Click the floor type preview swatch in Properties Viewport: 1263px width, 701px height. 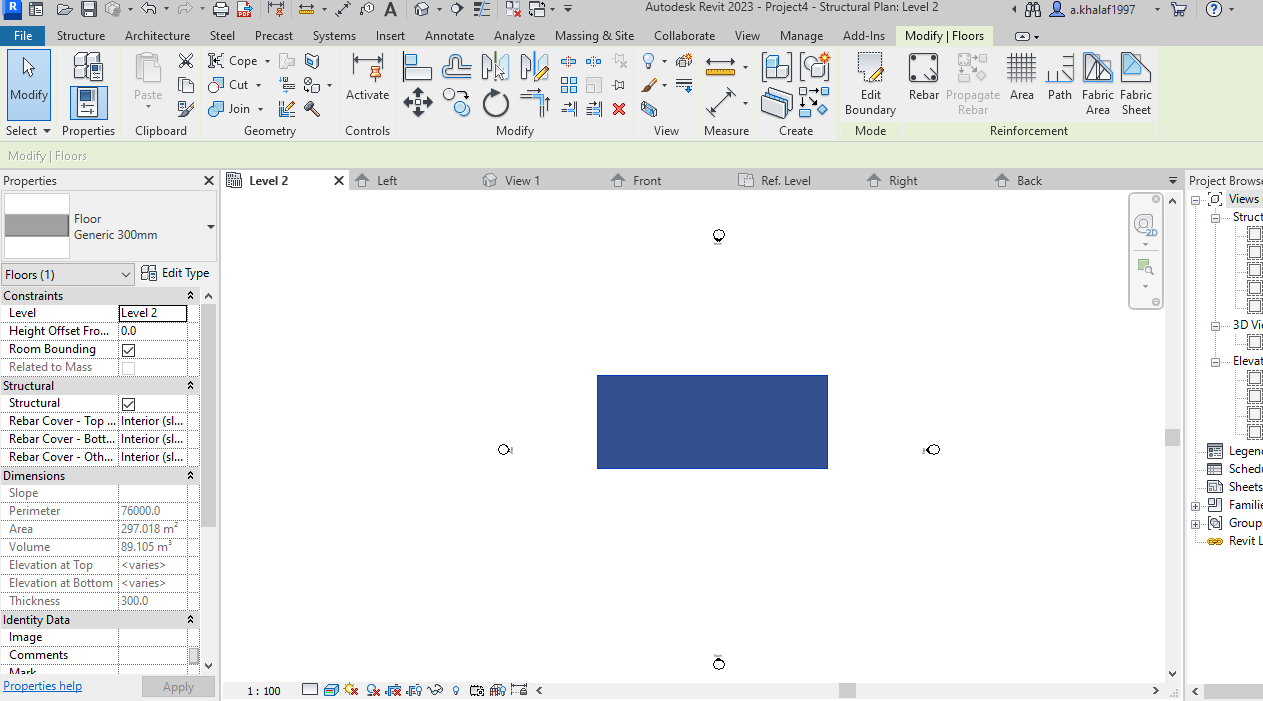[36, 225]
